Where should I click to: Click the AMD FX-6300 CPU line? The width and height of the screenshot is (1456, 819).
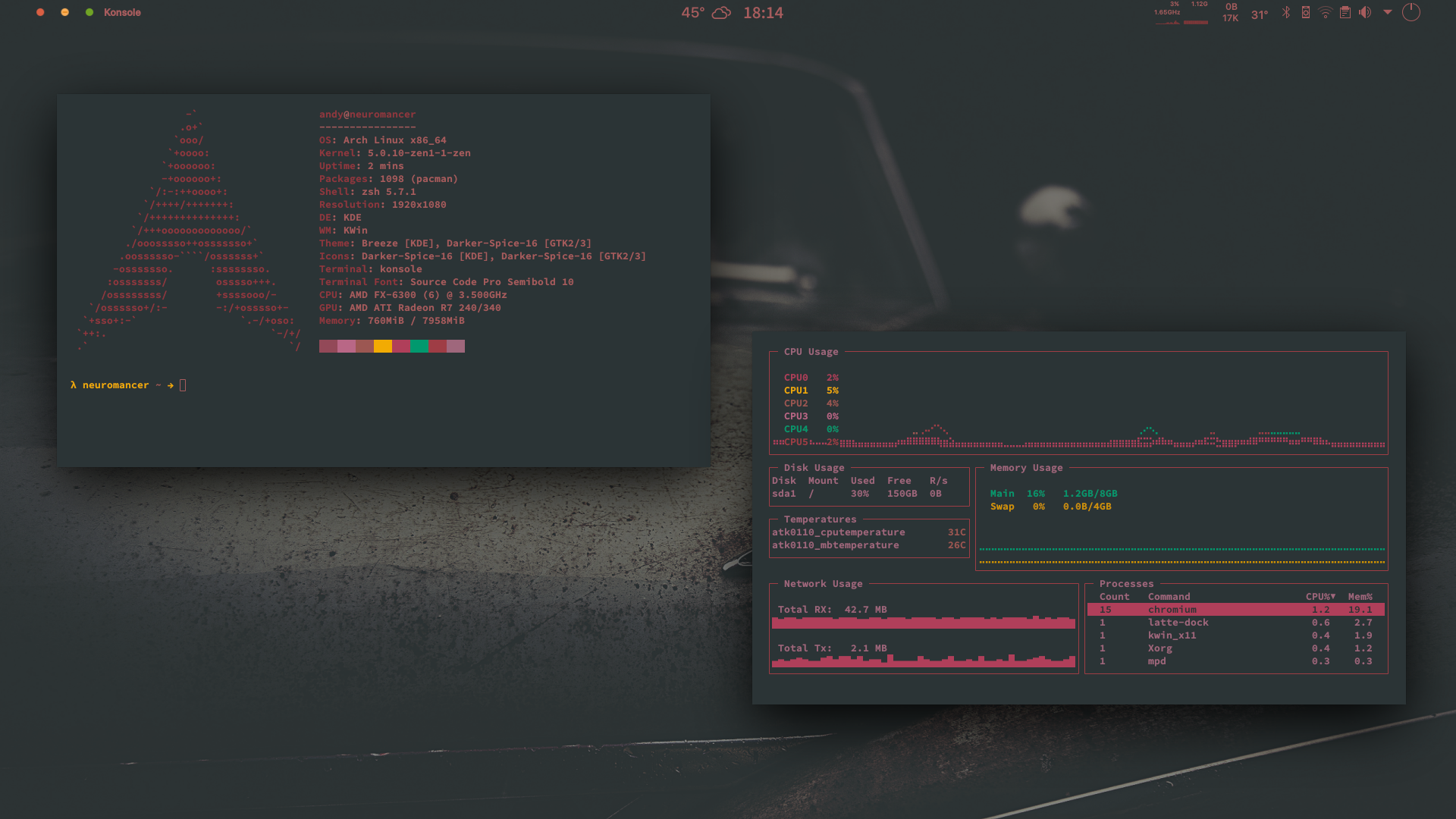click(x=413, y=295)
